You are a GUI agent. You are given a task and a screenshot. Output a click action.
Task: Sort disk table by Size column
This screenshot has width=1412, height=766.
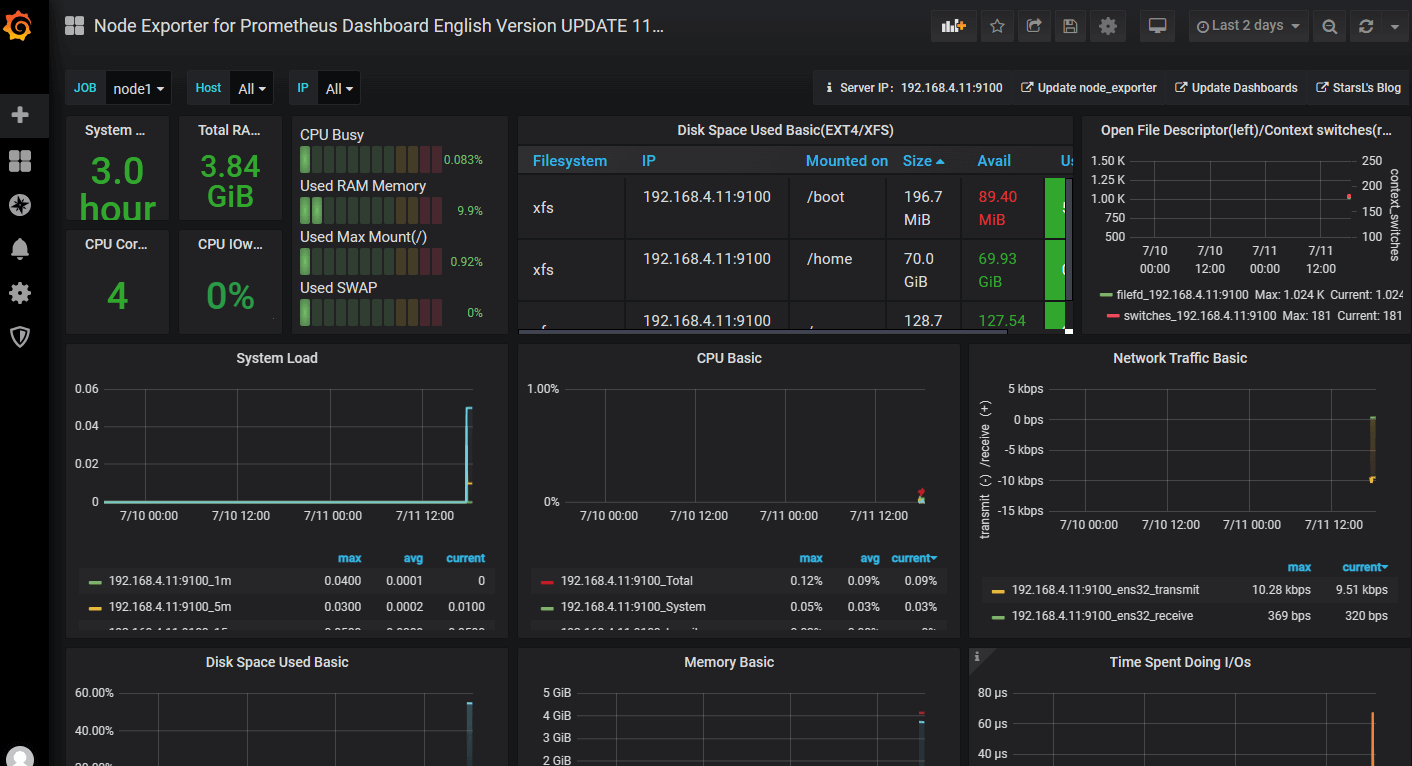[923, 161]
